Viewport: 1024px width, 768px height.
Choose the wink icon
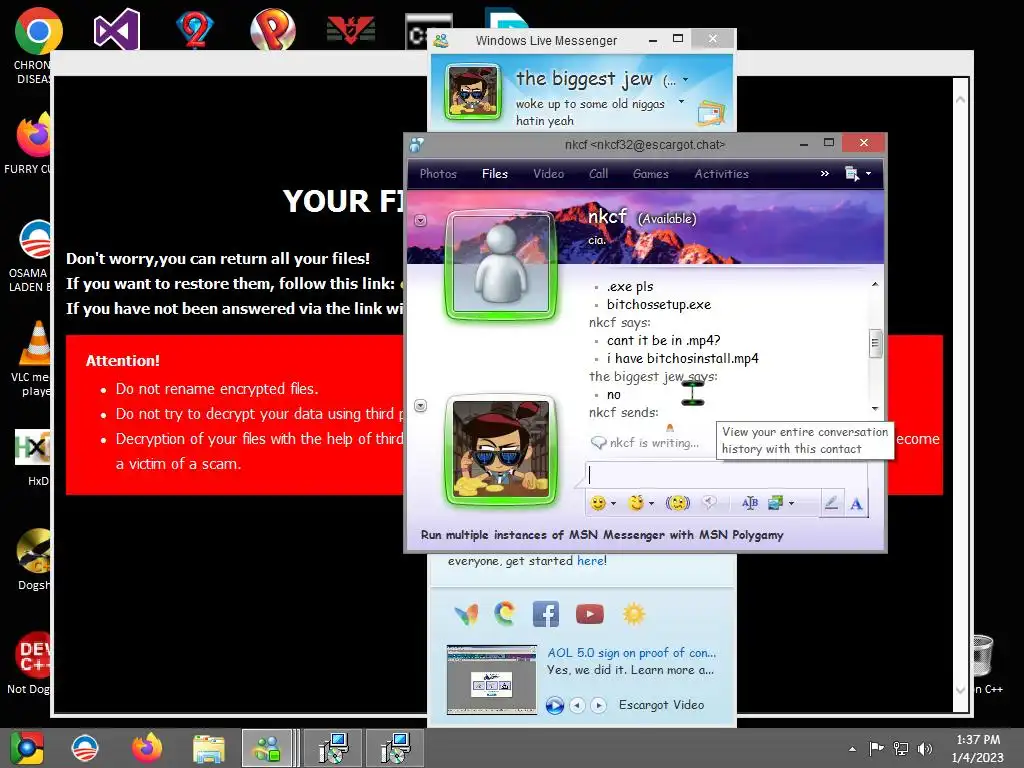click(635, 502)
